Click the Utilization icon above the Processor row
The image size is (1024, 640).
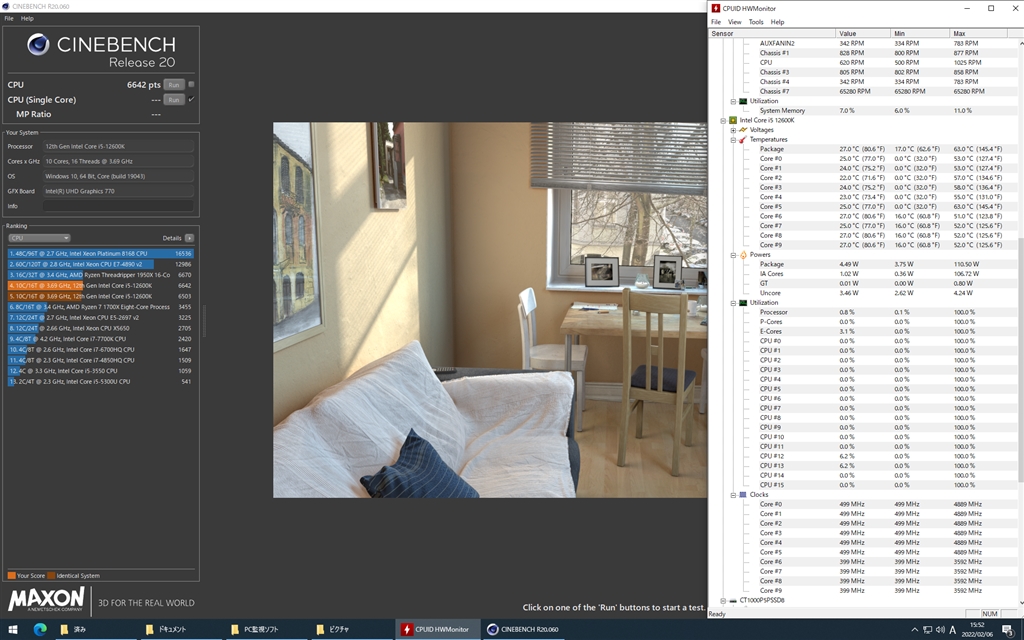743,302
